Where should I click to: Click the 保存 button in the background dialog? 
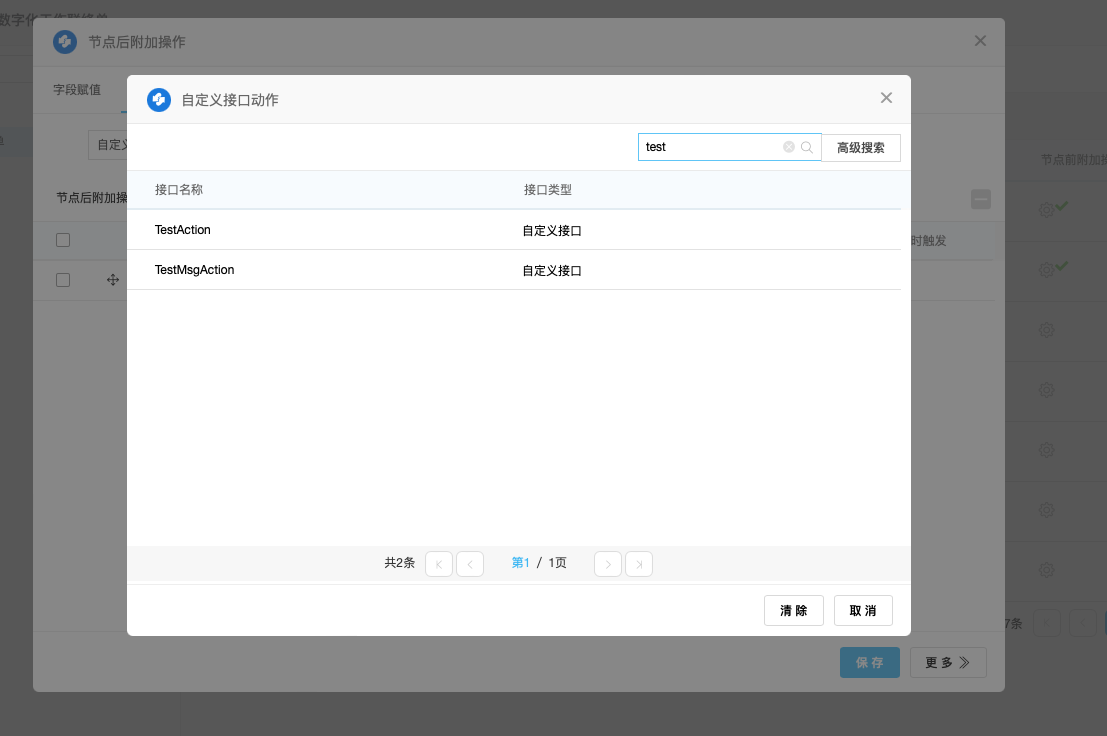870,663
